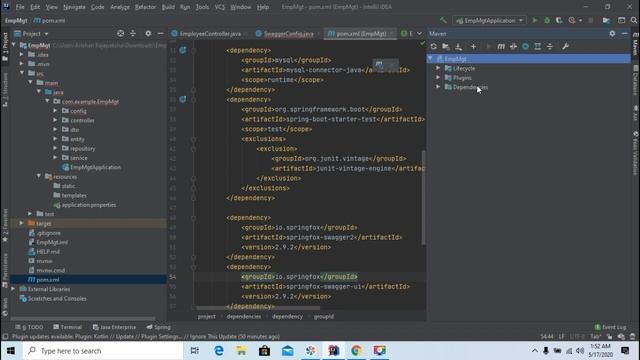Click Collapse All in Maven toolbar
Screen dimensions: 640x360
click(x=550, y=47)
